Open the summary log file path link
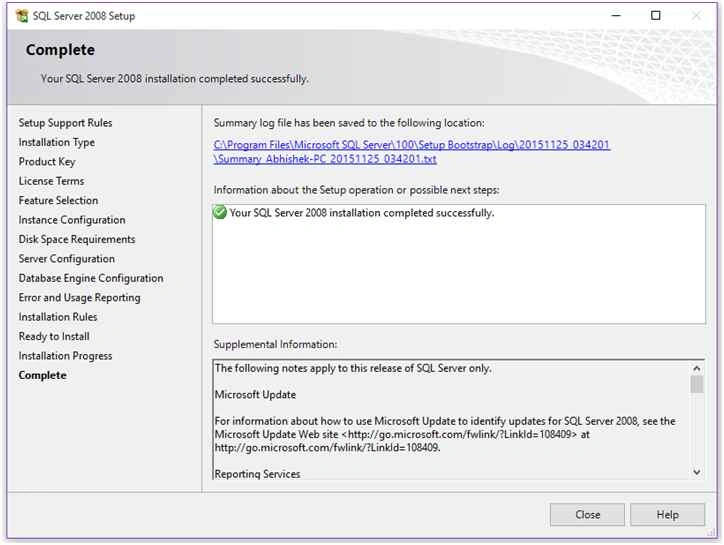The height and width of the screenshot is (545, 724). (411, 151)
